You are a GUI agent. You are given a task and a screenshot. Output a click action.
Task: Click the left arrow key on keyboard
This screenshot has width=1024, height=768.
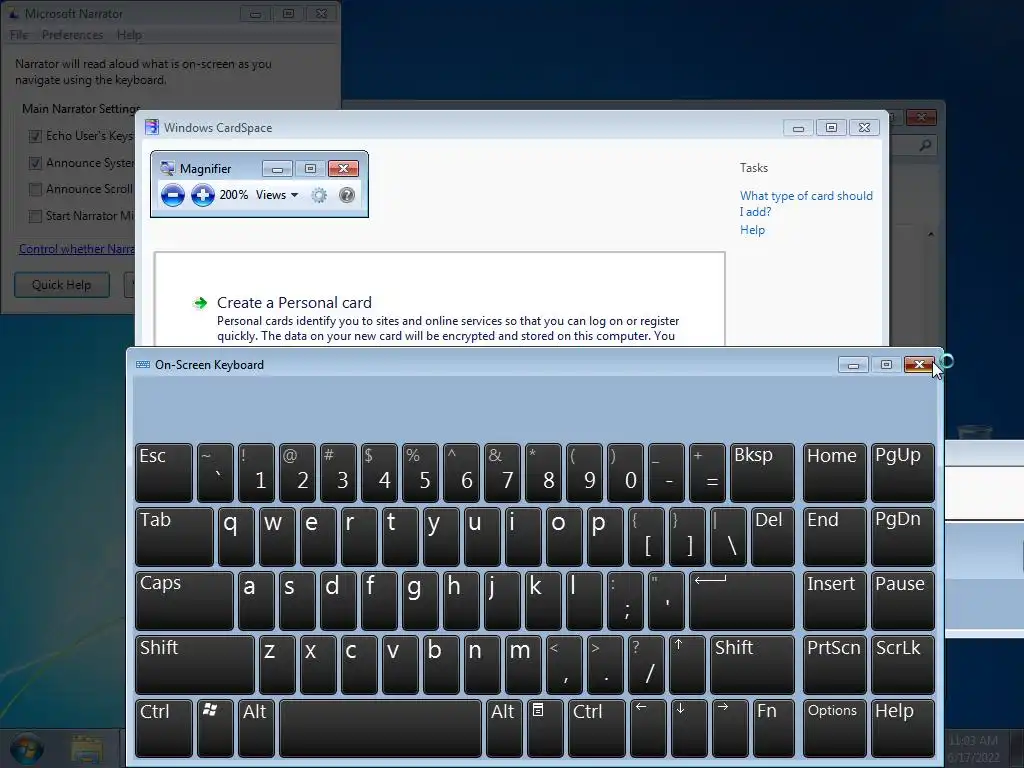pyautogui.click(x=648, y=728)
